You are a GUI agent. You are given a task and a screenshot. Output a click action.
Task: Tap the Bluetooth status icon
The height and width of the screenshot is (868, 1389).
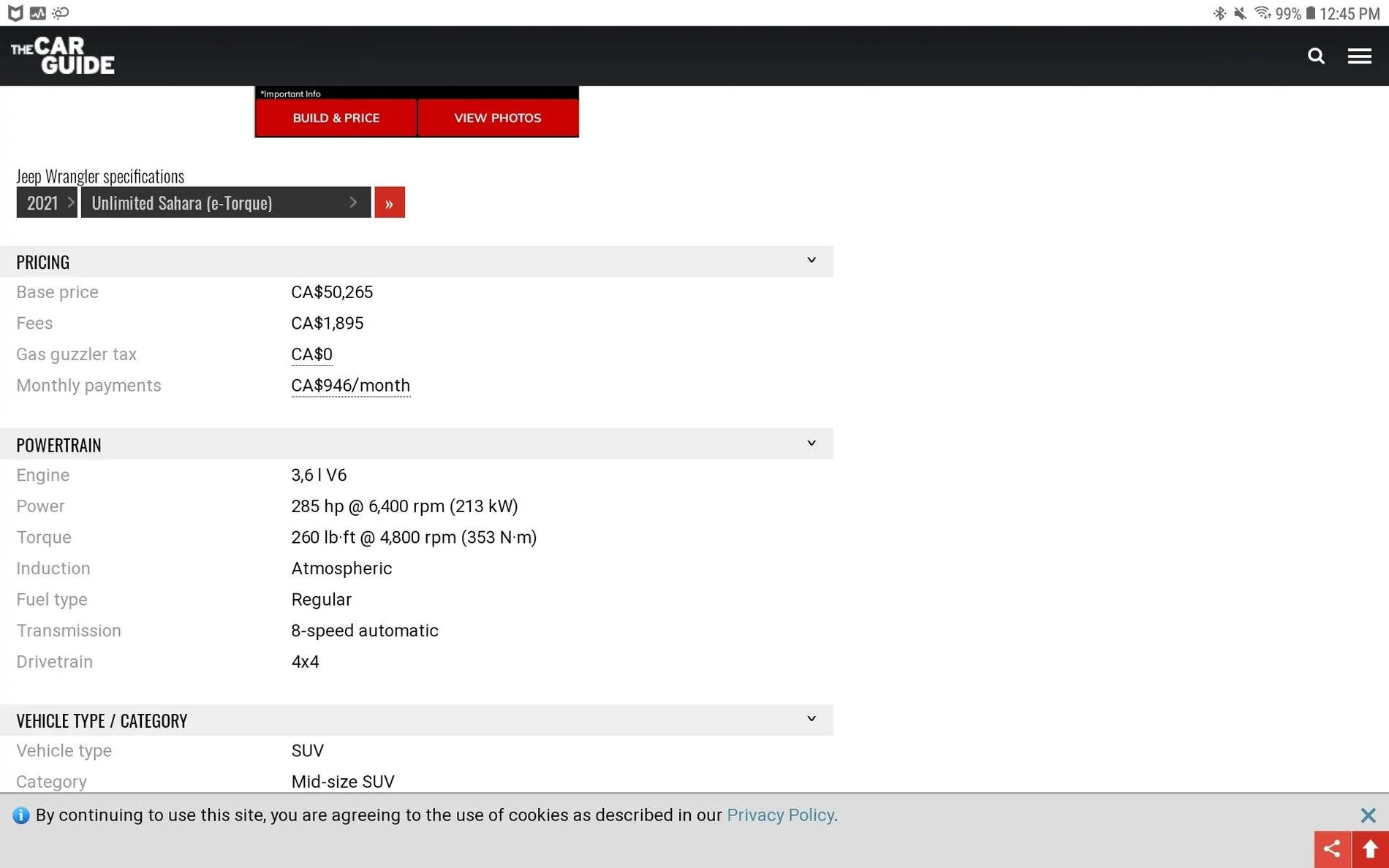pyautogui.click(x=1219, y=13)
